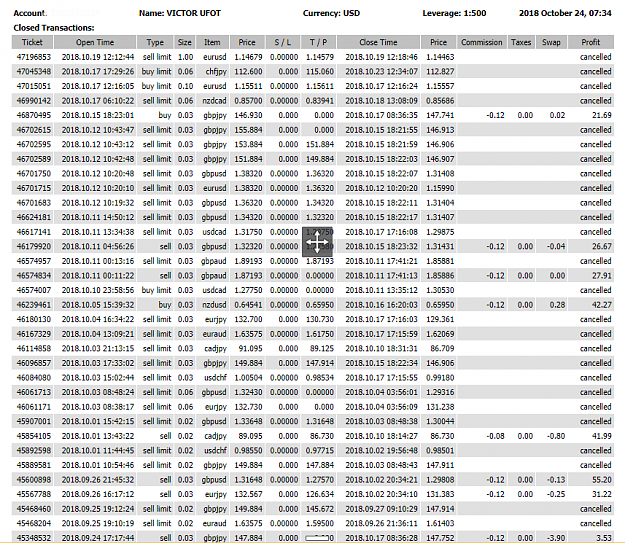The height and width of the screenshot is (543, 625).
Task: Click the Closed Transactions heading
Action: (x=54, y=28)
